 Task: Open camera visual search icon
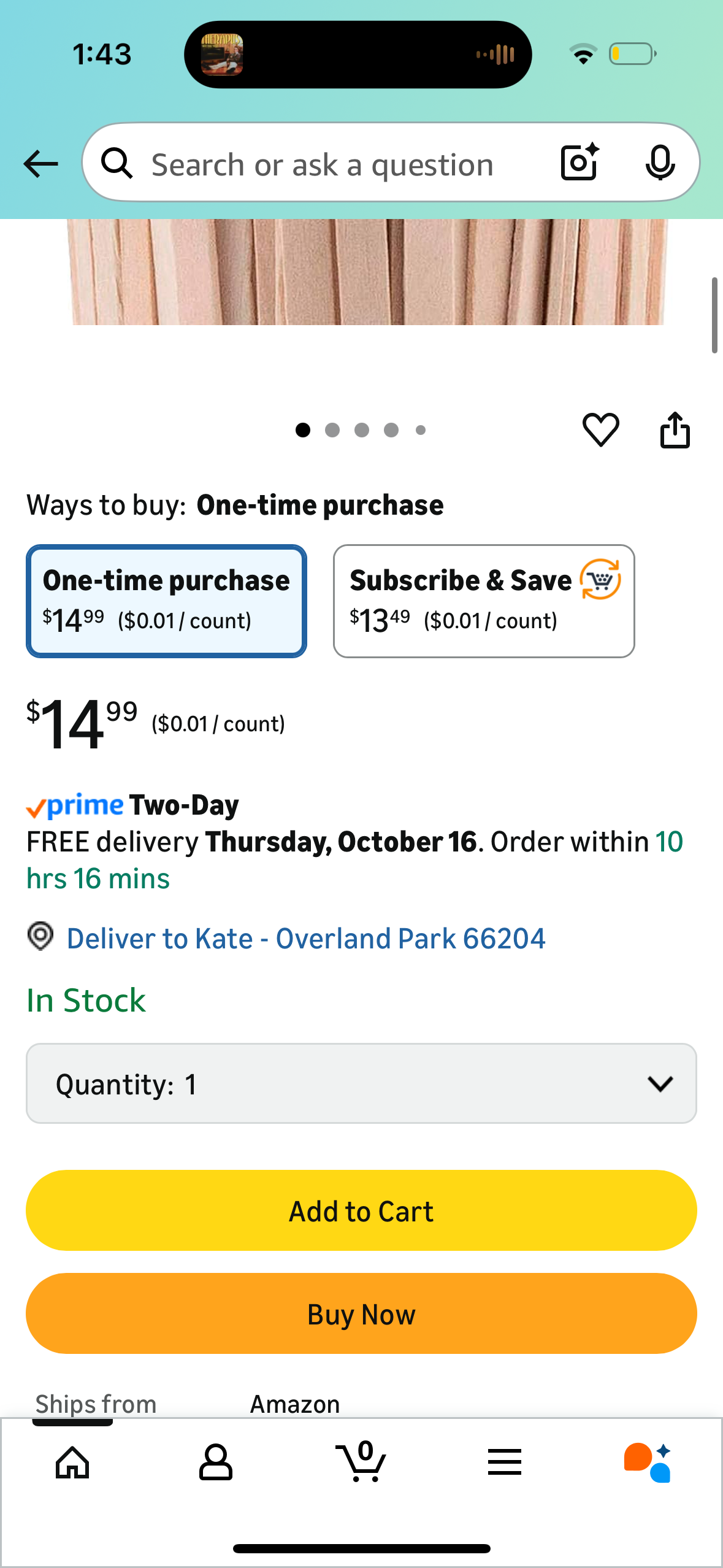580,163
